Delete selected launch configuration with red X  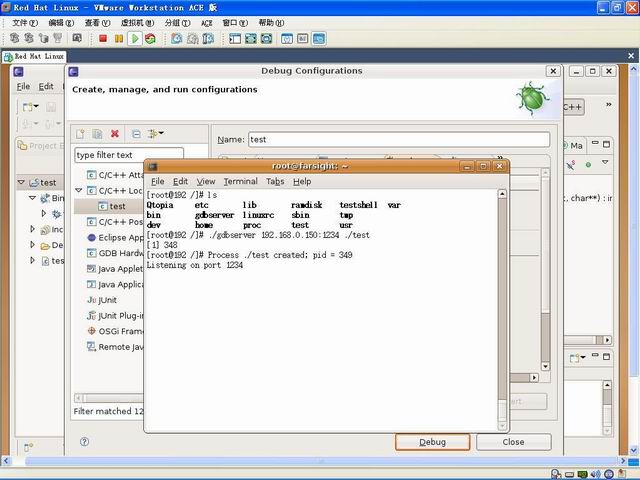pos(115,134)
